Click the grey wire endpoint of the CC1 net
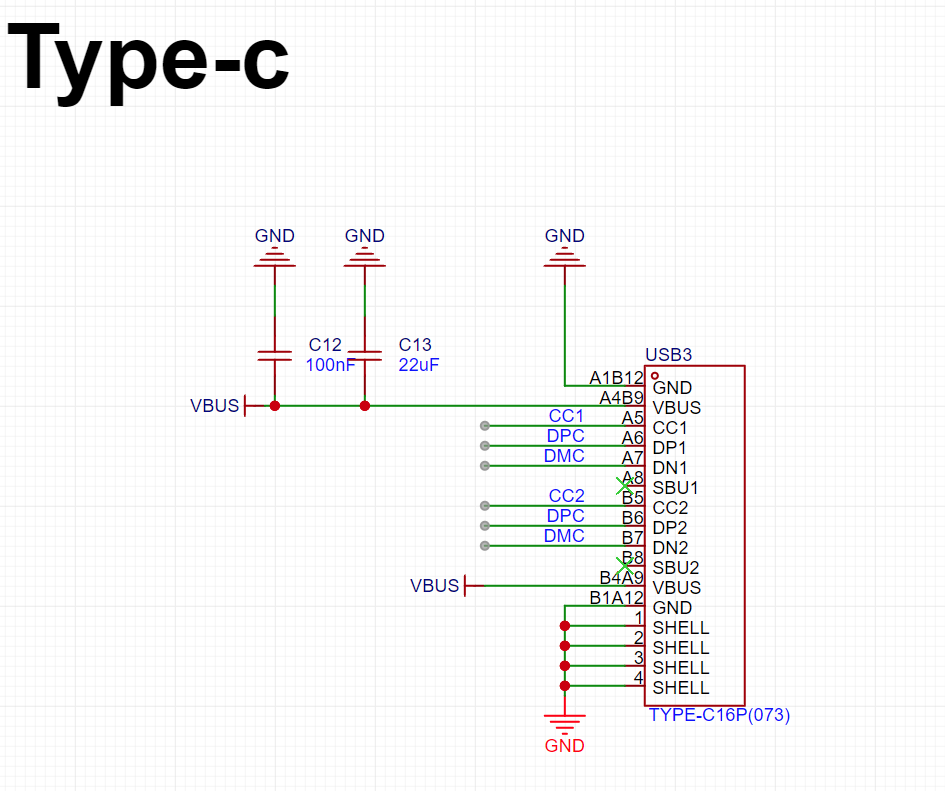 [x=485, y=426]
